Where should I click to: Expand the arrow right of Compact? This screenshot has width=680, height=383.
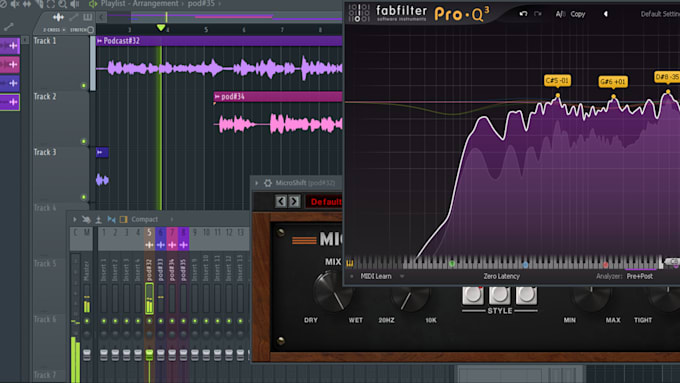click(172, 219)
